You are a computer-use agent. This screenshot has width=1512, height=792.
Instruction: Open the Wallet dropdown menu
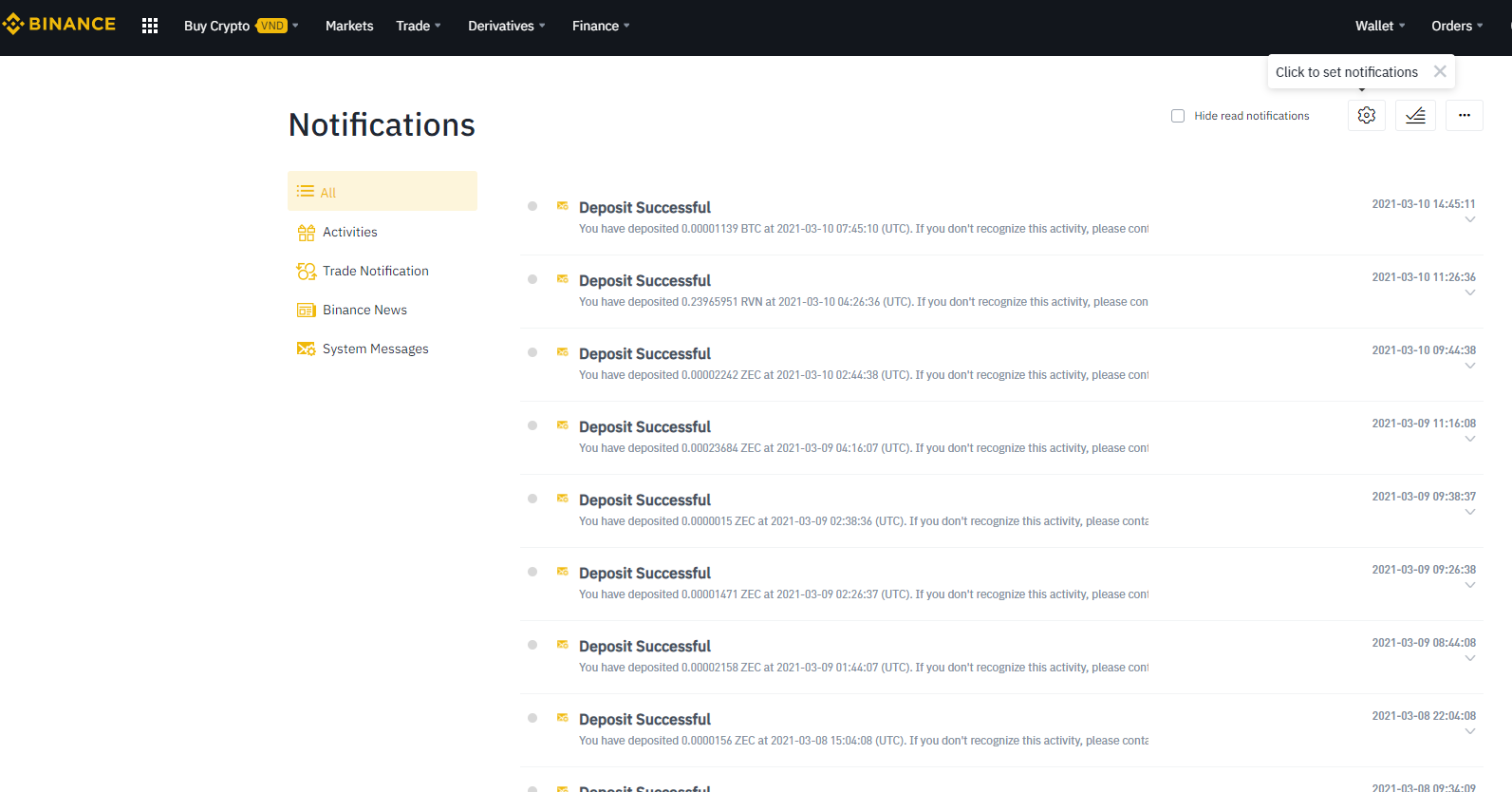(x=1379, y=26)
